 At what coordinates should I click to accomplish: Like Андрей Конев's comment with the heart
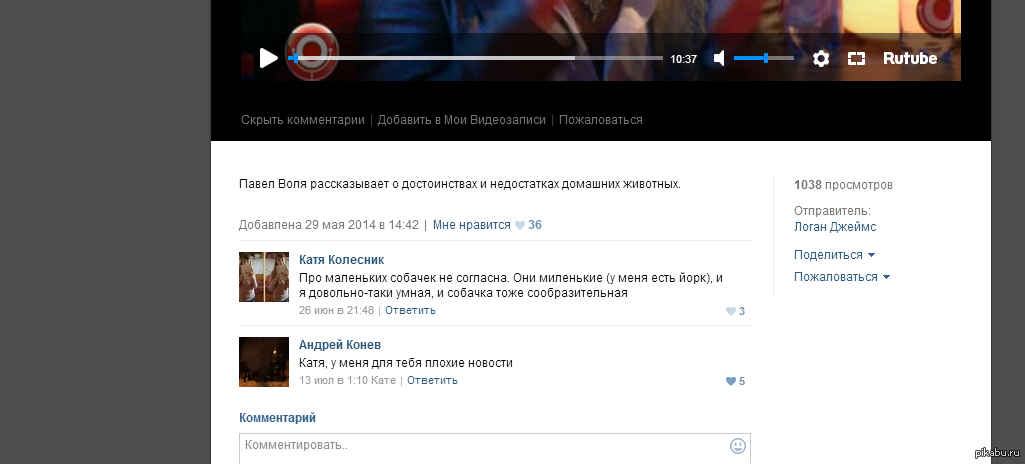tap(731, 381)
